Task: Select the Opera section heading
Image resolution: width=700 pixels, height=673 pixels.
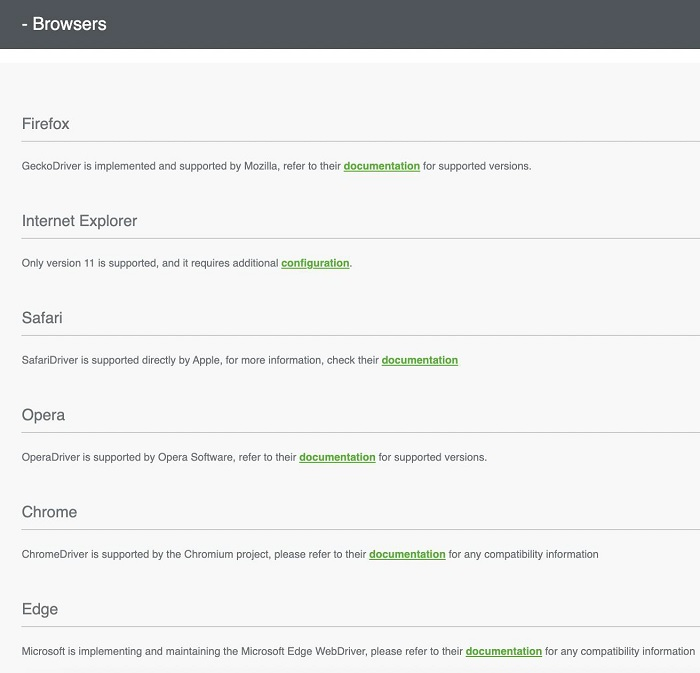Action: click(43, 415)
